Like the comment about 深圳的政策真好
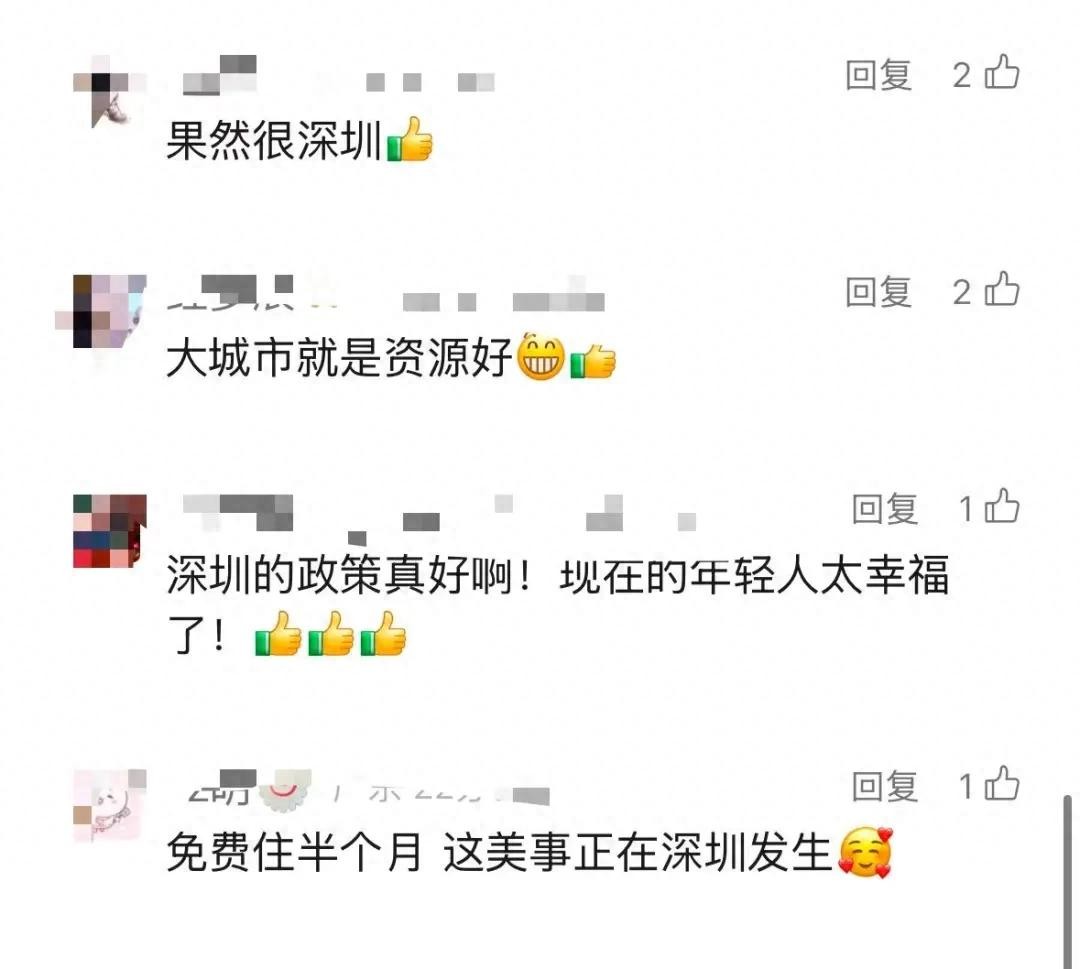 click(1002, 506)
